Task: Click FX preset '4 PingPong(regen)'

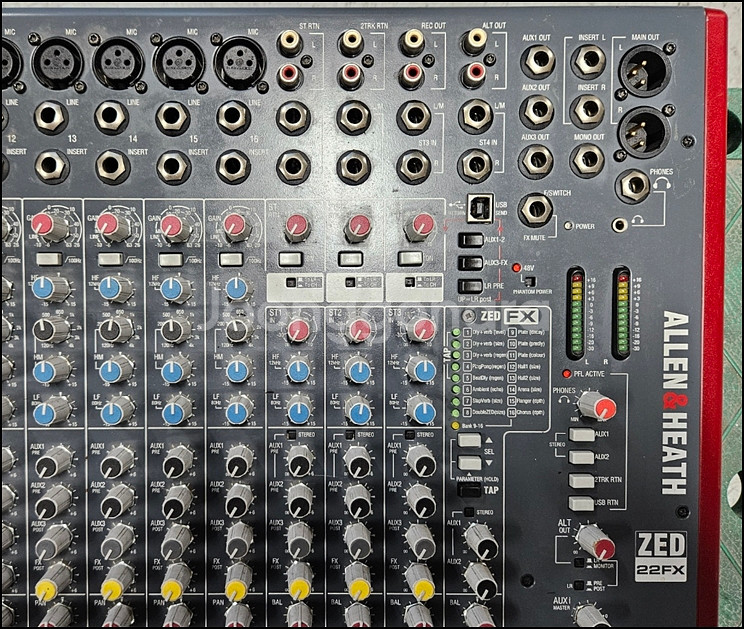Action: point(484,367)
